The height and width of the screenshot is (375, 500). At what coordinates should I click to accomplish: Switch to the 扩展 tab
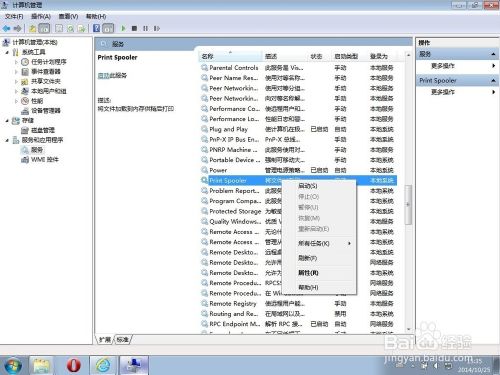click(105, 339)
